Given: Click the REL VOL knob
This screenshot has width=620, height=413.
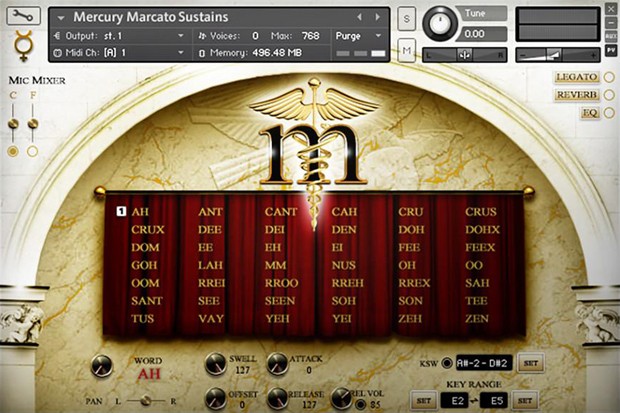Looking at the screenshot, I should tap(340, 397).
